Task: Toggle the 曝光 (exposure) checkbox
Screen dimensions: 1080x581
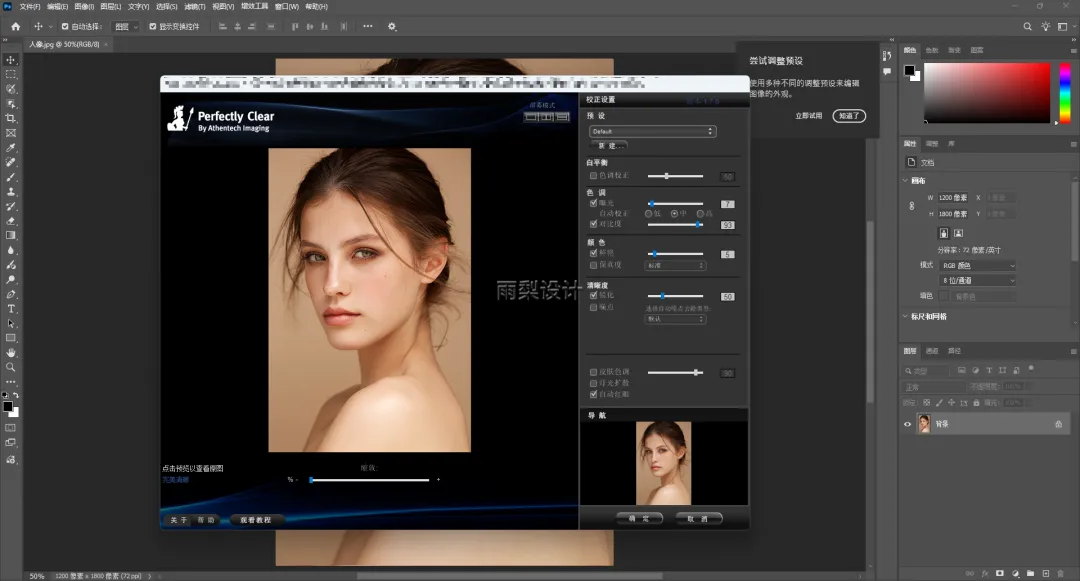Action: [x=594, y=203]
